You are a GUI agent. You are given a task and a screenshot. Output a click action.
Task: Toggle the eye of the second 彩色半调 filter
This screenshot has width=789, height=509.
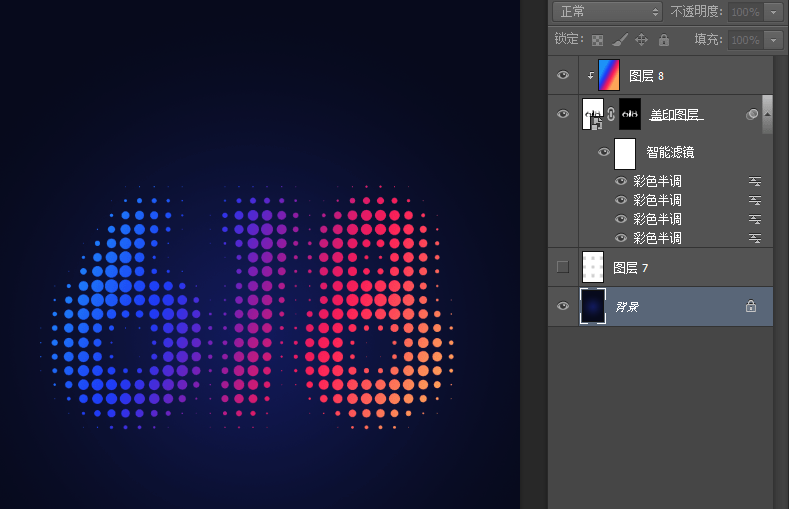pos(621,200)
